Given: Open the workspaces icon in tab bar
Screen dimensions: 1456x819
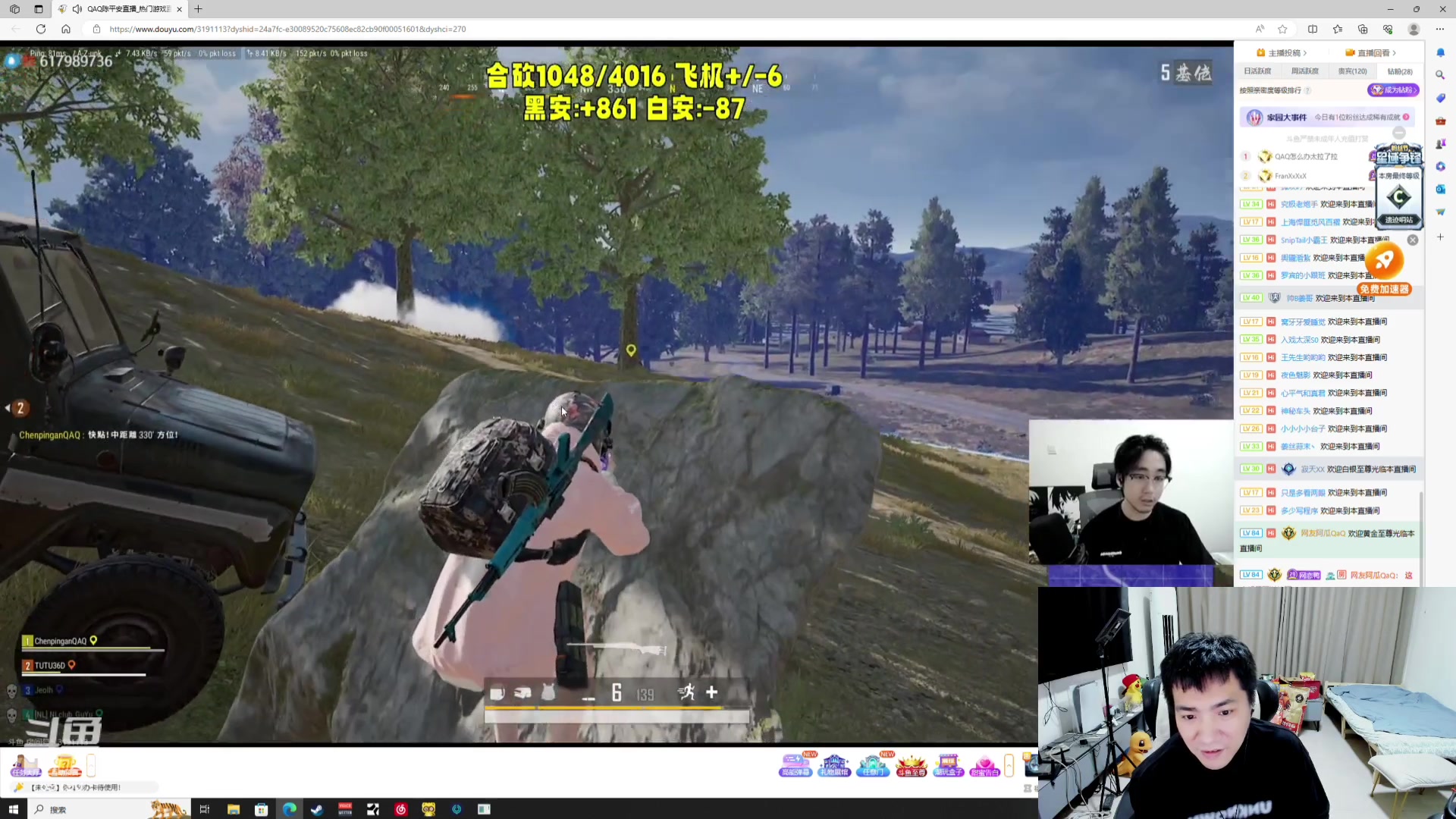Looking at the screenshot, I should pyautogui.click(x=14, y=9).
